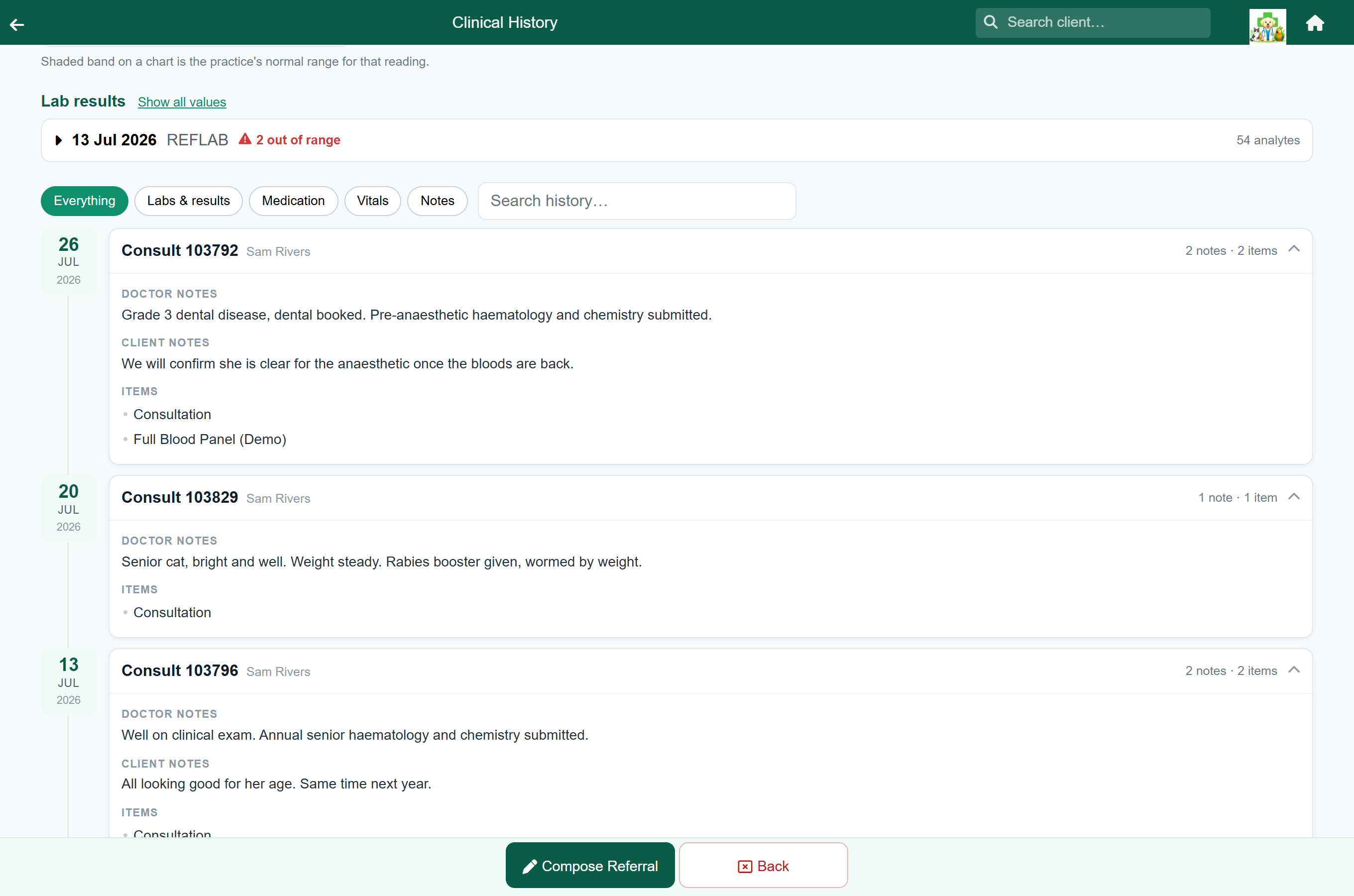Click the Lab results heading
1354x896 pixels.
point(83,101)
